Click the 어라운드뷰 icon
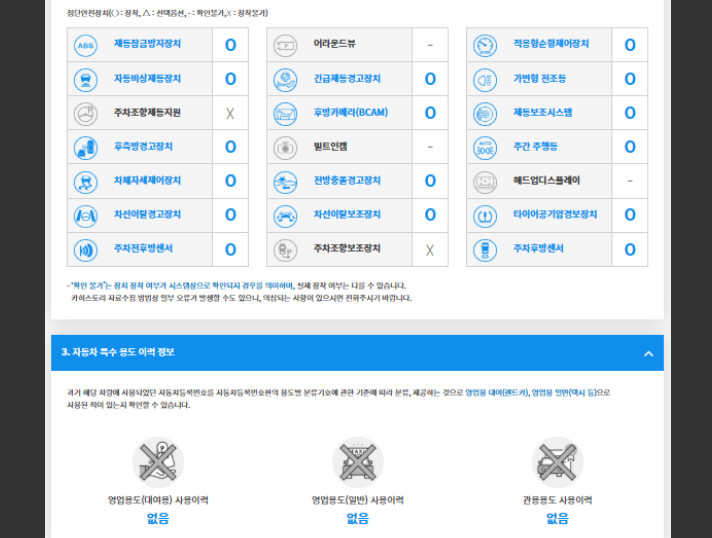This screenshot has height=538, width=712. (285, 45)
